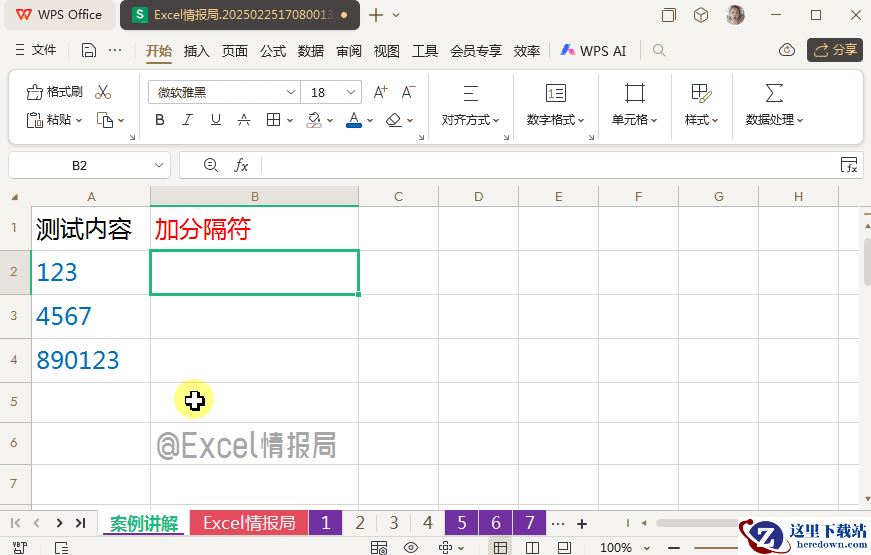Click the 分享 share button

(835, 50)
